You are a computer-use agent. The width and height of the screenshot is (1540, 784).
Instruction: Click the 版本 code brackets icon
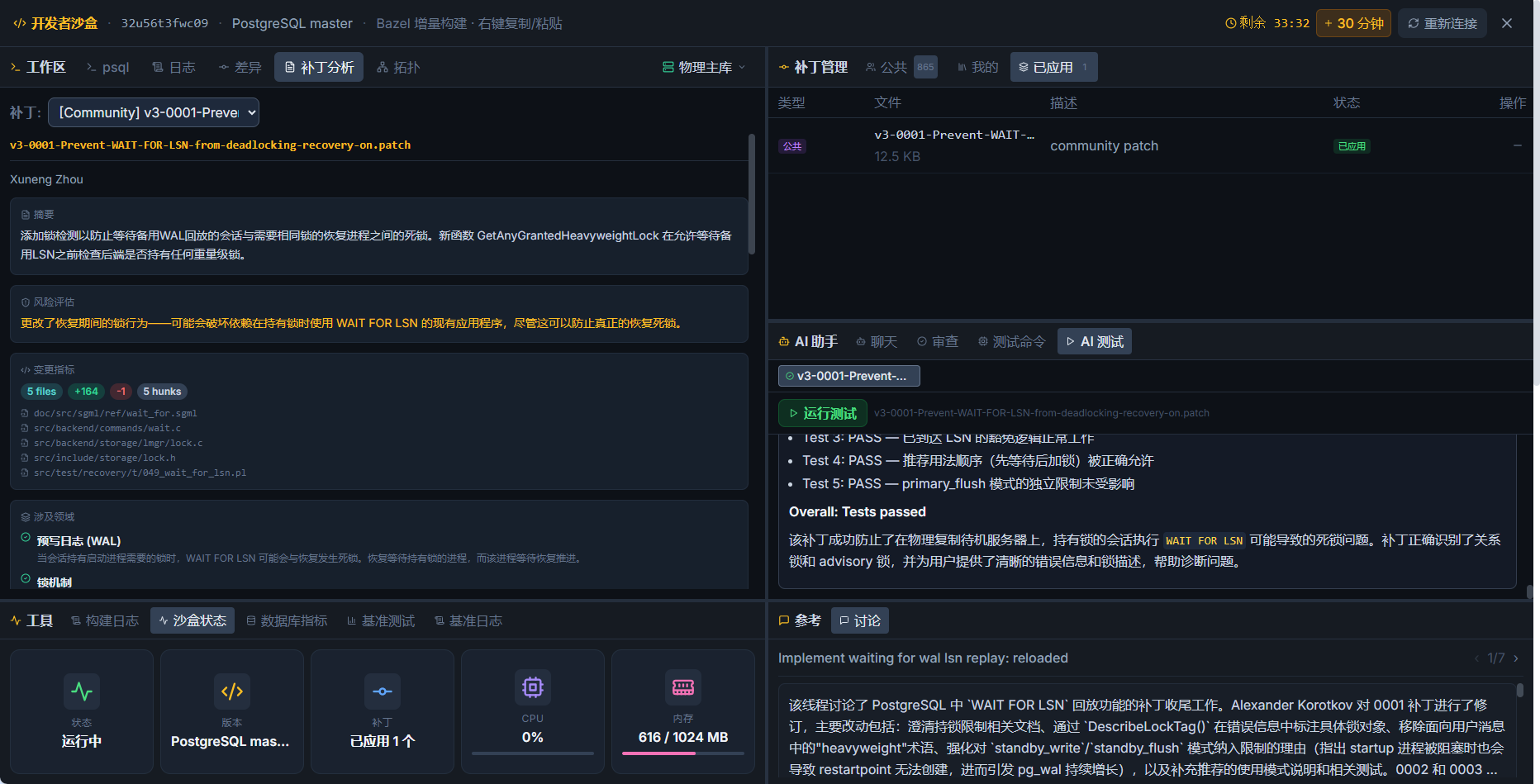pos(232,691)
